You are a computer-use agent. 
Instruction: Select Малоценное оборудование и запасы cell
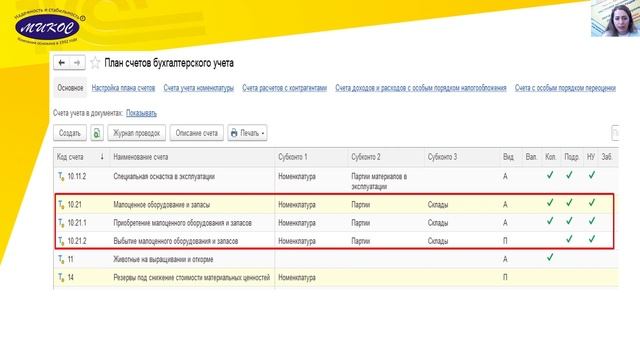162,205
